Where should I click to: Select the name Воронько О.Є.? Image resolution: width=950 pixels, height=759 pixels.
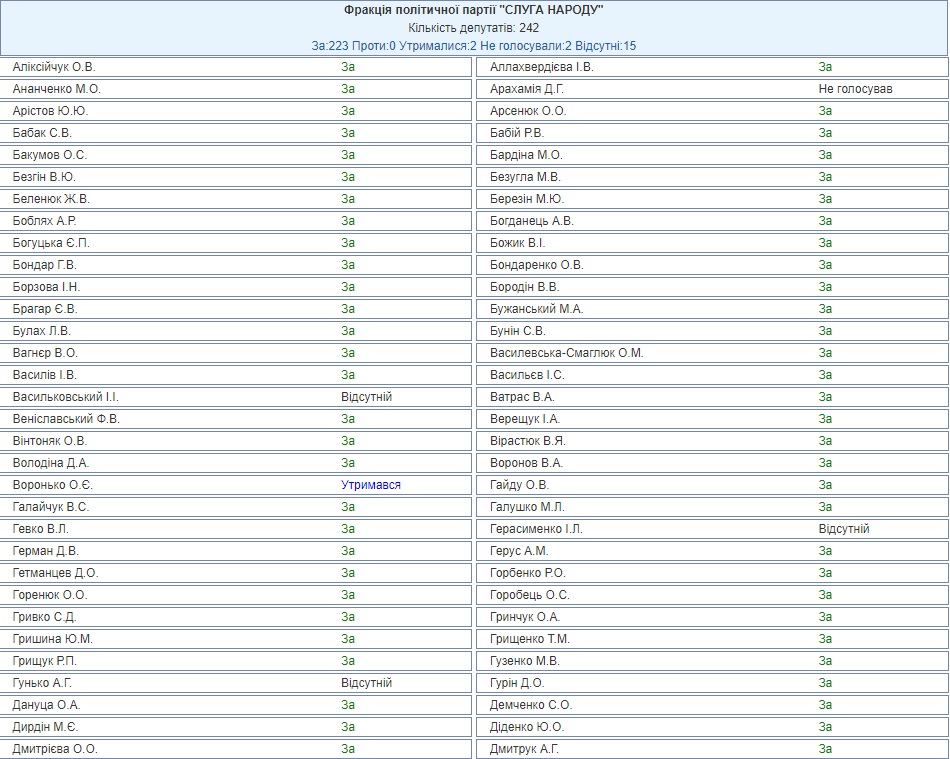53,485
